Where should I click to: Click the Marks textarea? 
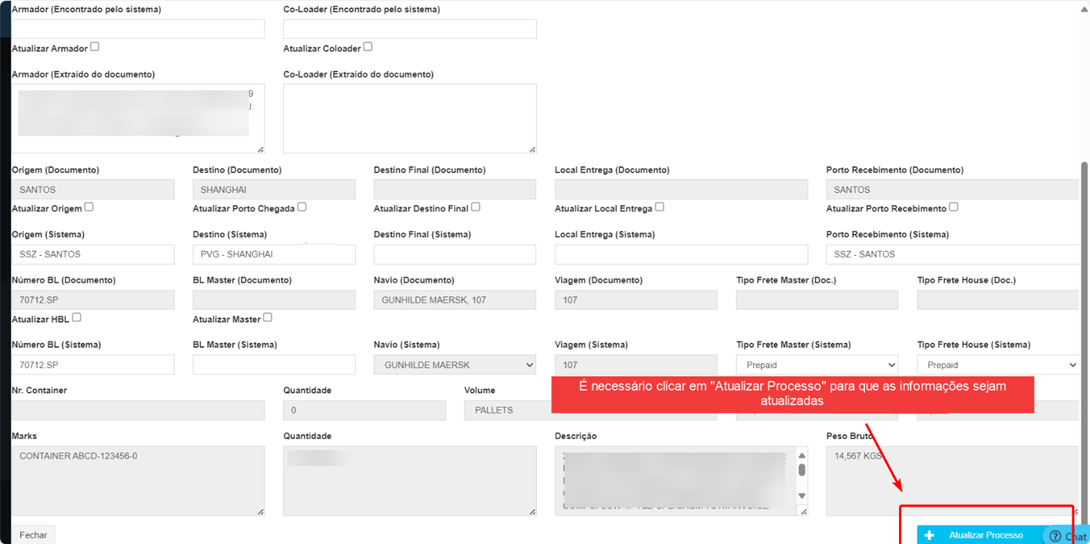point(138,481)
